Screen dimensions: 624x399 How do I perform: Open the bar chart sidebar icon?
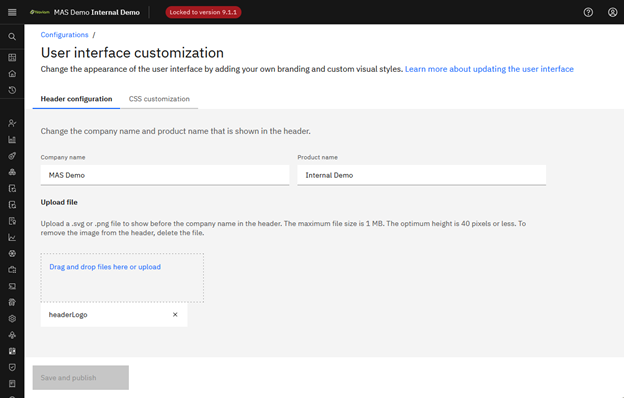point(12,139)
